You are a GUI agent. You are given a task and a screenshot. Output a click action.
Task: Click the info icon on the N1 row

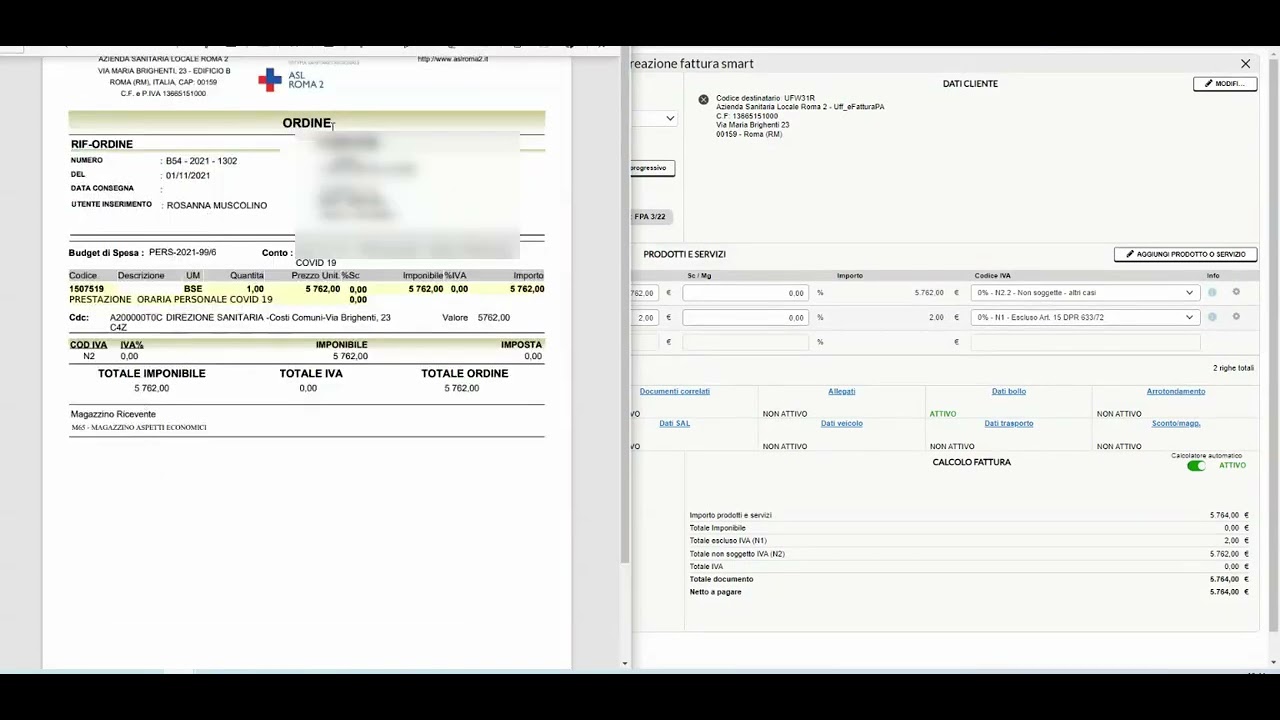tap(1212, 317)
